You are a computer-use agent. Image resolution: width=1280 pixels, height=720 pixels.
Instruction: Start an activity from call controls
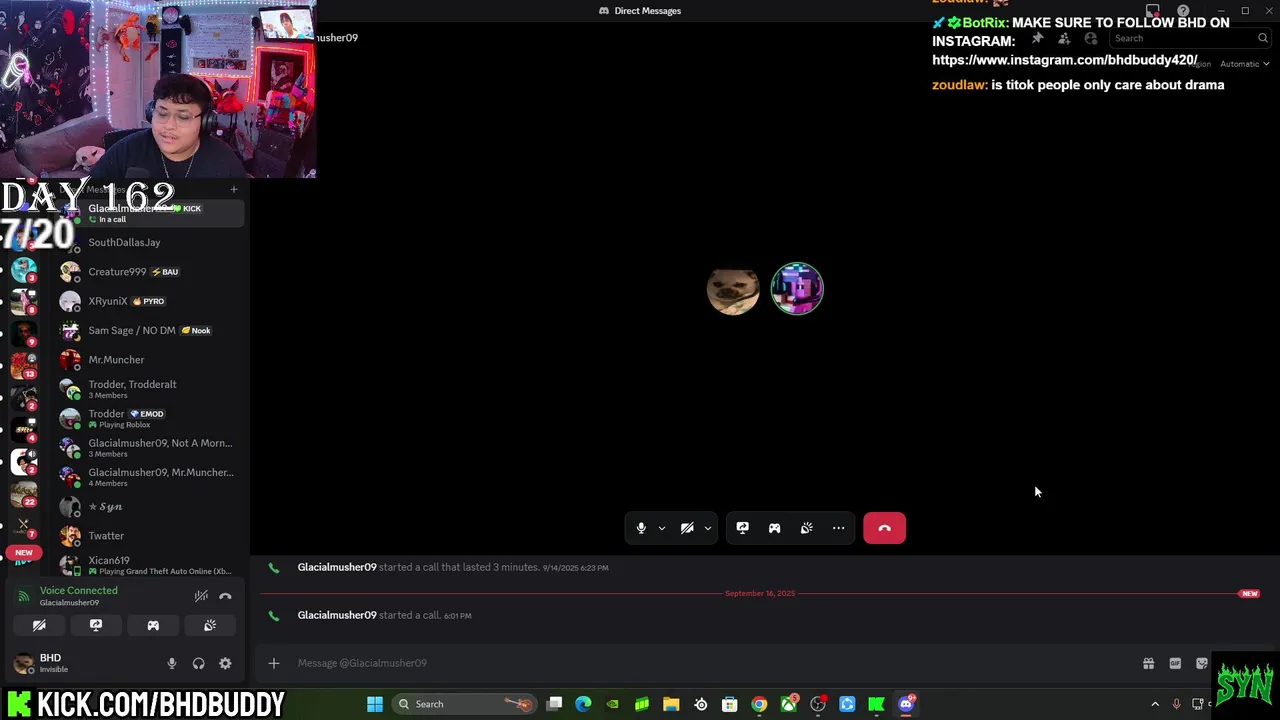(x=774, y=528)
